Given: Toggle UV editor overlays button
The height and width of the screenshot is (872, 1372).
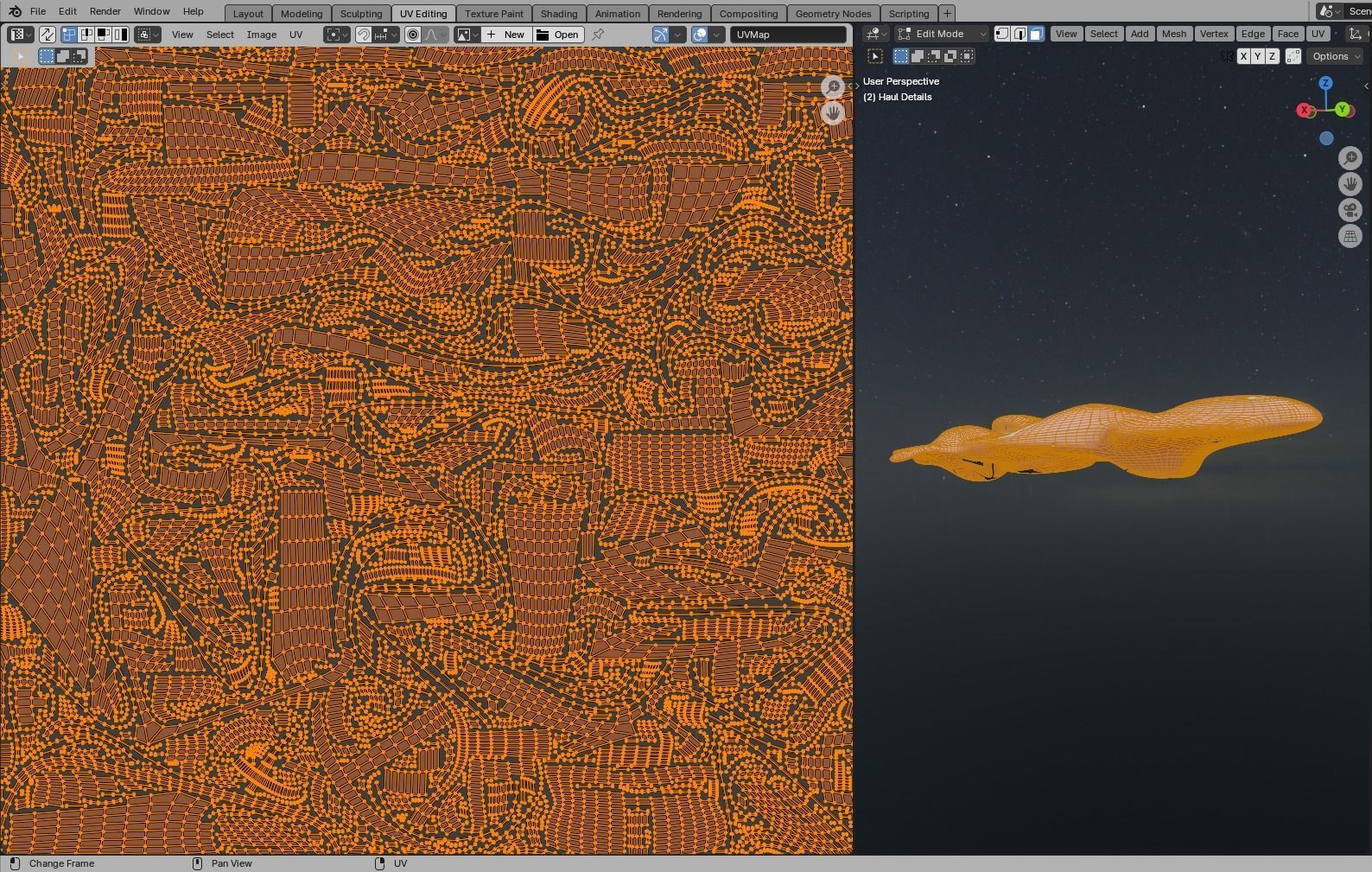Looking at the screenshot, I should click(x=700, y=35).
